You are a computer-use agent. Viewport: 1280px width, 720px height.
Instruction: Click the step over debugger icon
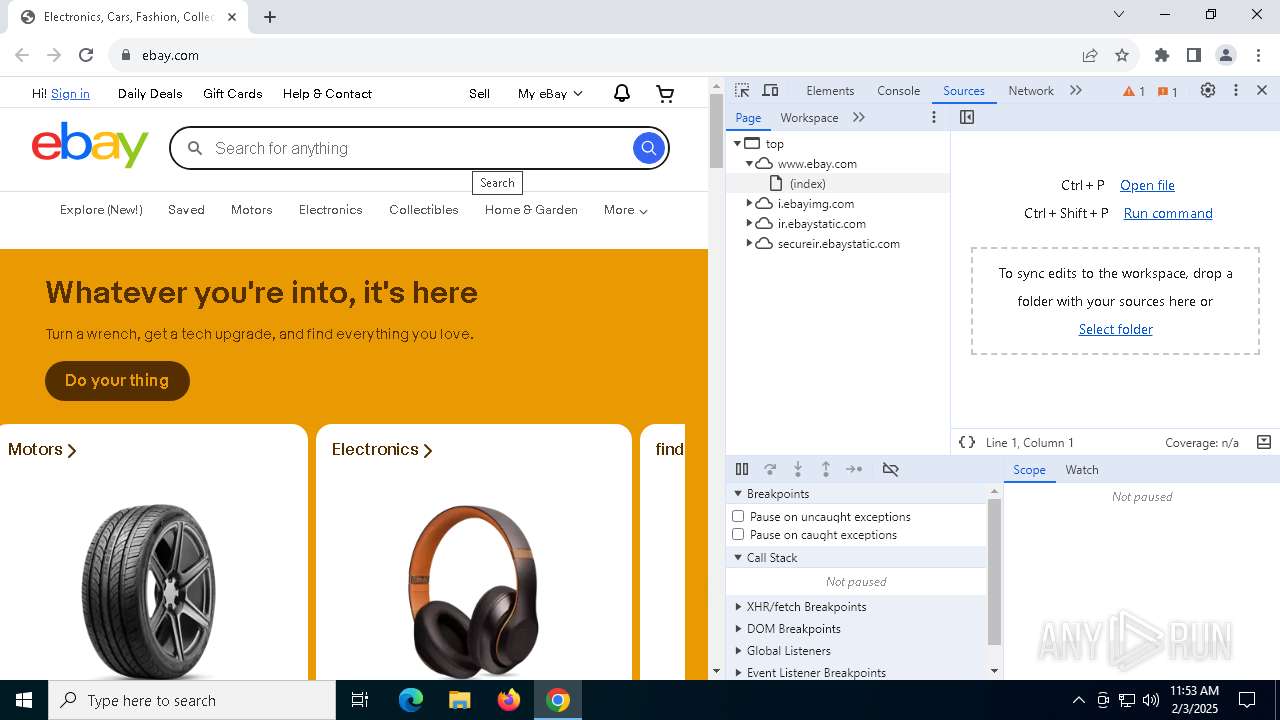point(770,469)
